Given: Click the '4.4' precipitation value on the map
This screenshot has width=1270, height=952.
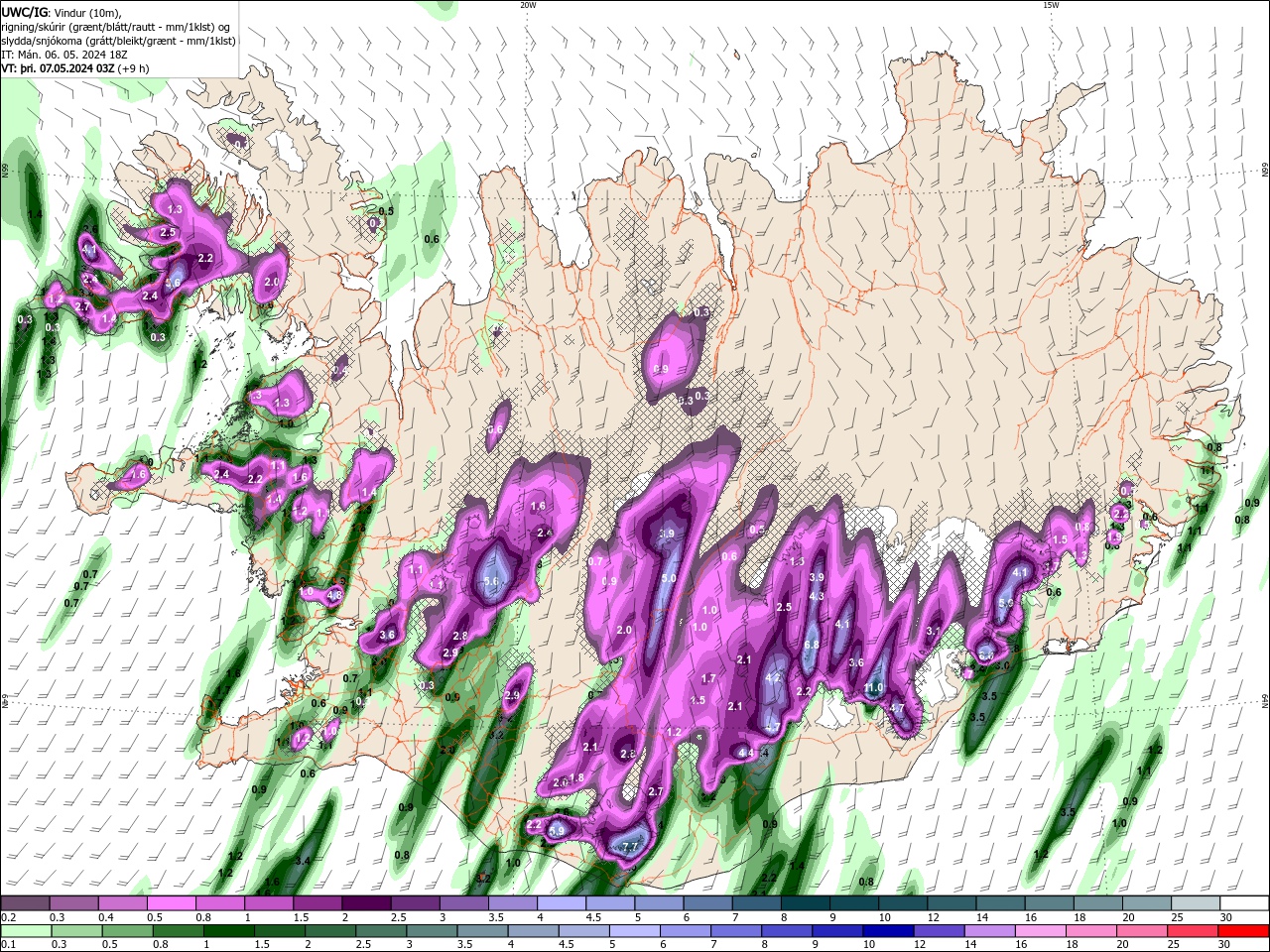Looking at the screenshot, I should click(748, 753).
